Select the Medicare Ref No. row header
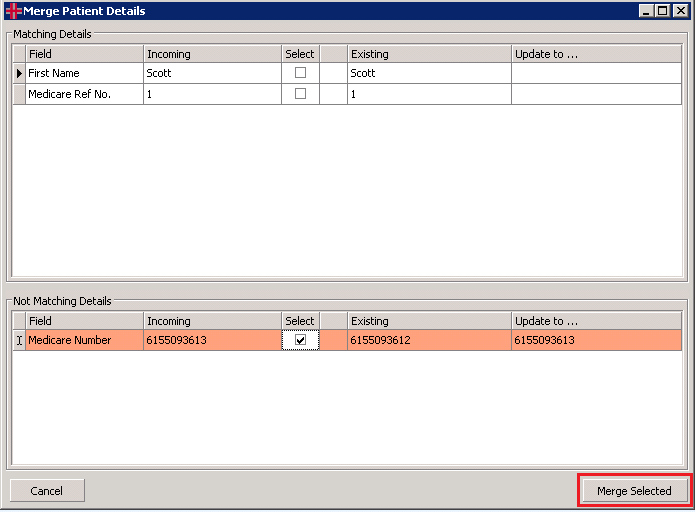 click(x=19, y=94)
